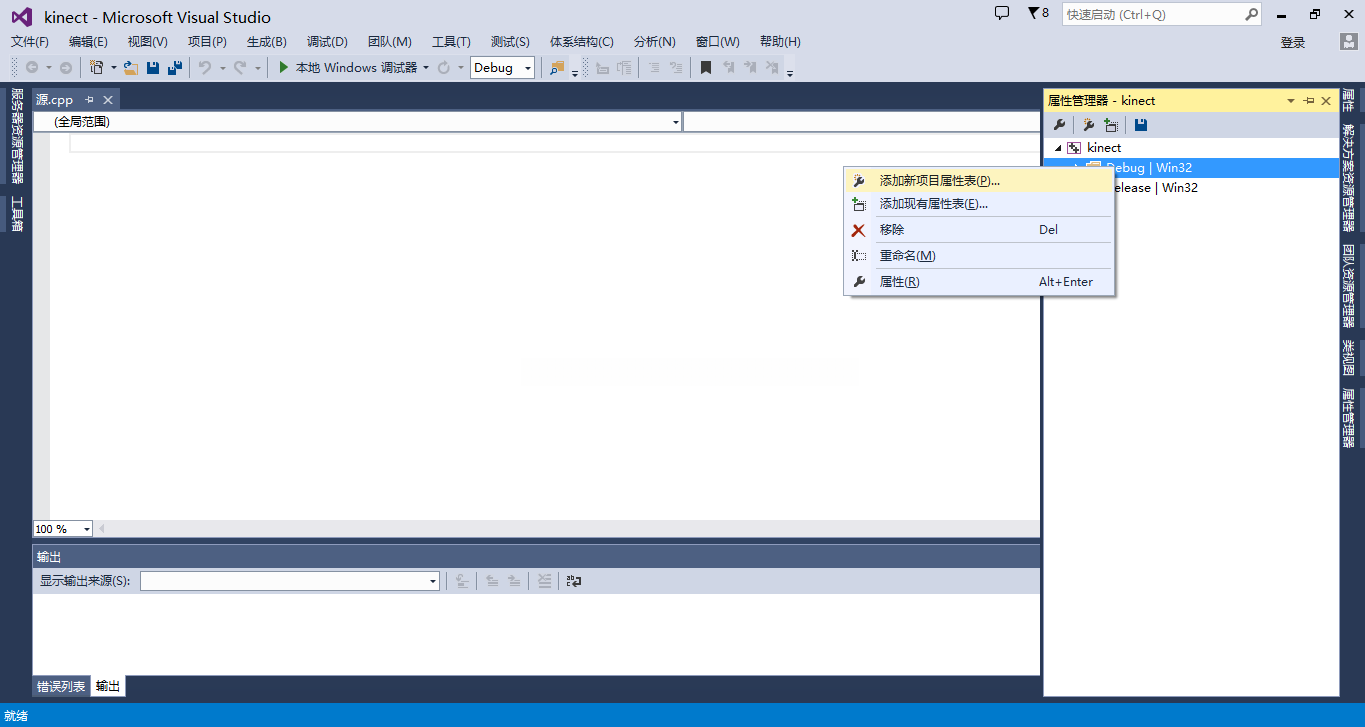Open the 编辑(E) menu
Screen dimensions: 1365x727
point(88,42)
